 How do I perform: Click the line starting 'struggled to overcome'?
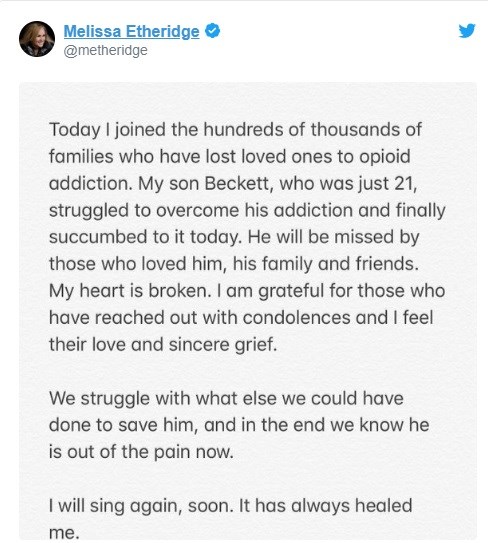pos(247,211)
